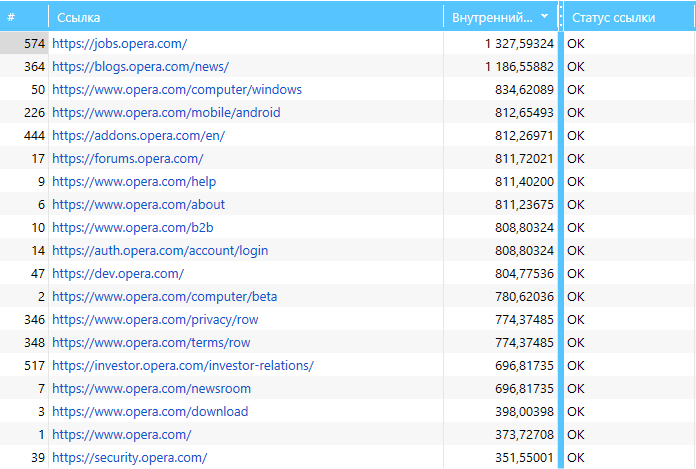Open the www.opera.com/b2b link
The image size is (696, 469).
coord(133,228)
